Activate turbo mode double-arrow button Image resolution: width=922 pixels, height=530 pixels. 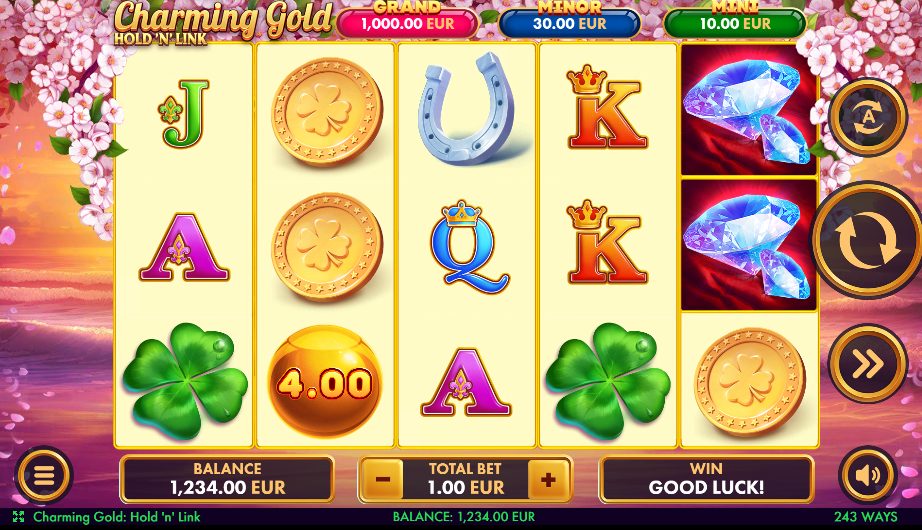tap(868, 364)
